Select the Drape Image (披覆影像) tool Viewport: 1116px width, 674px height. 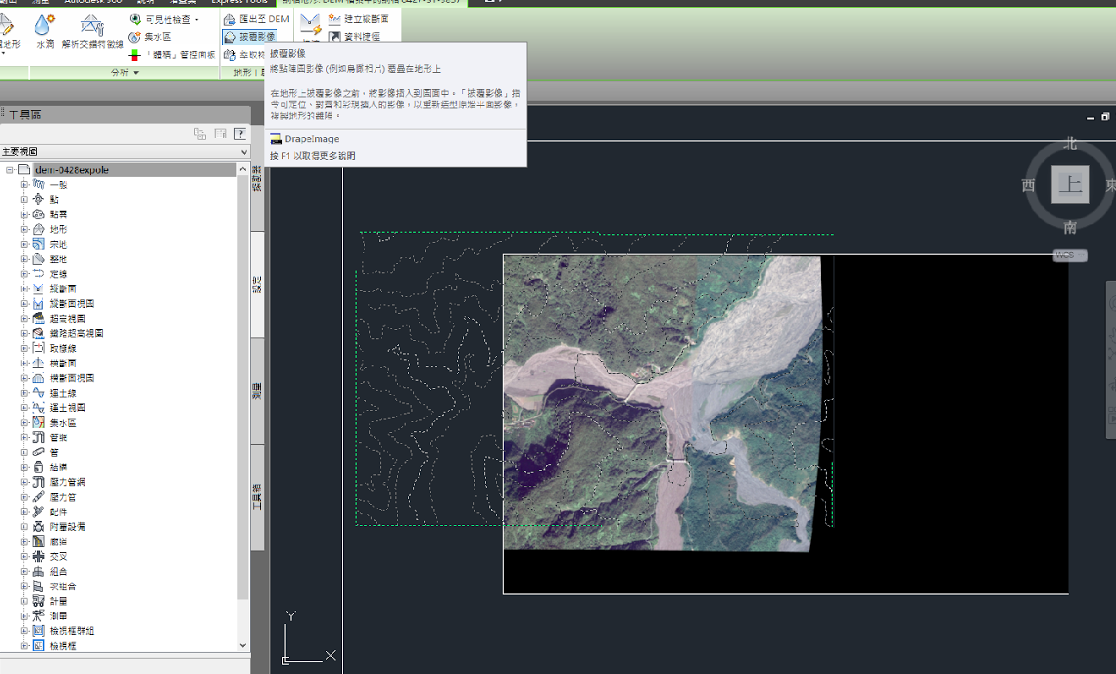pos(249,36)
